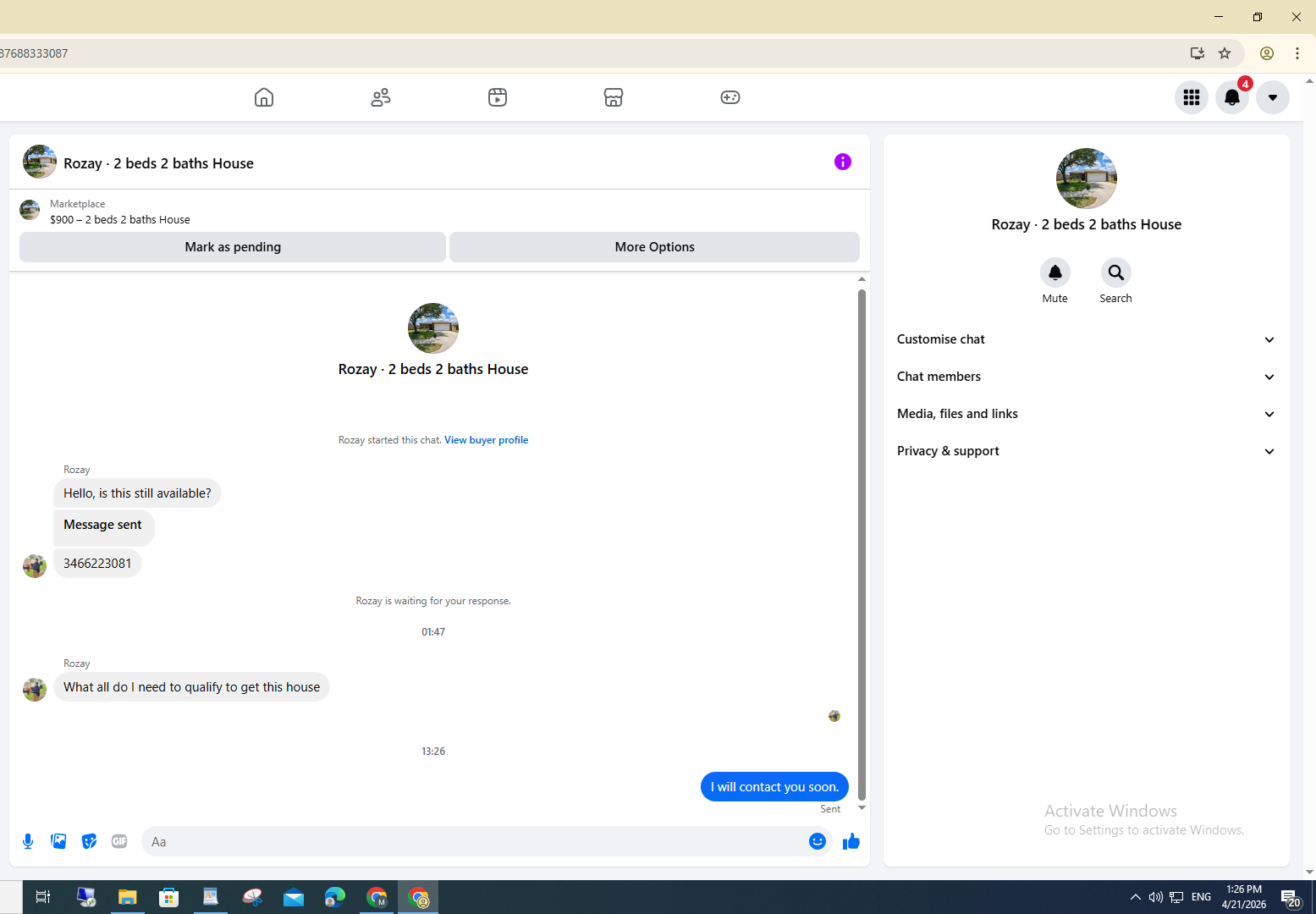Click the ENG language indicator
1316x914 pixels.
1202,897
